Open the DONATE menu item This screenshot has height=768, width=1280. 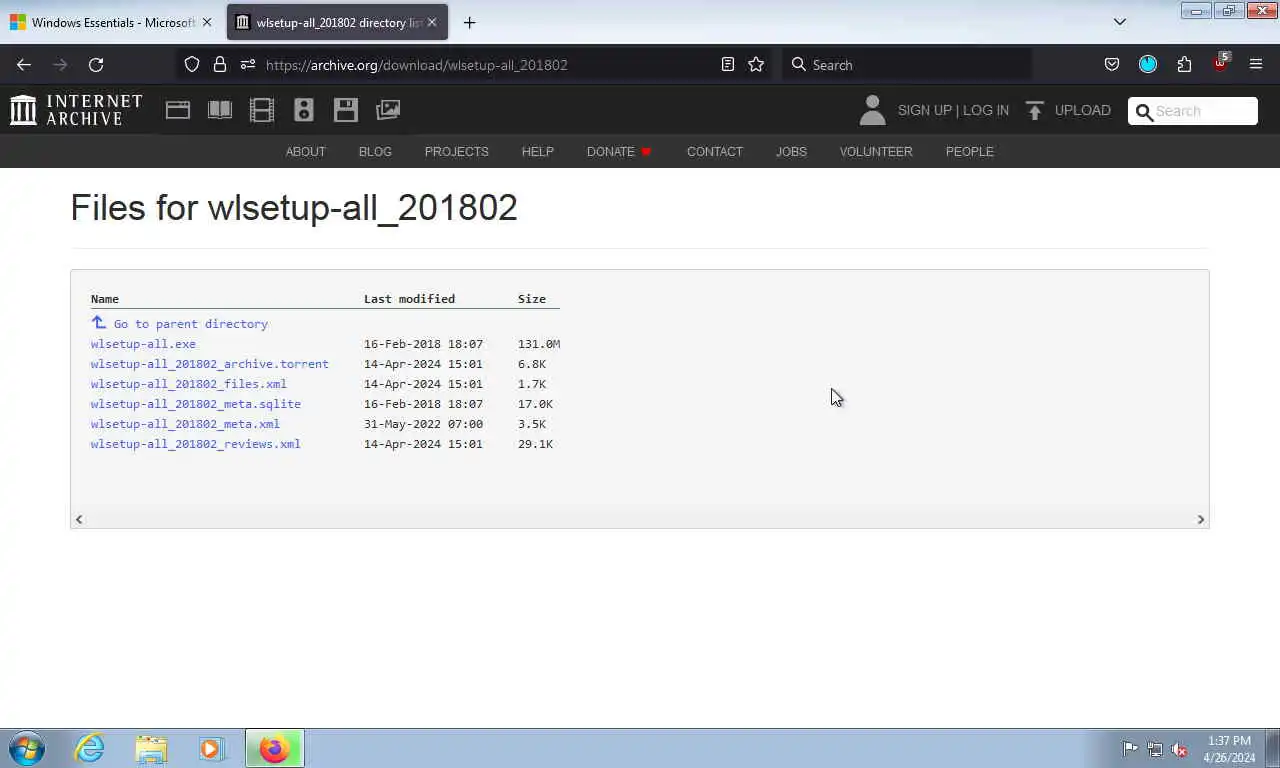coord(618,152)
